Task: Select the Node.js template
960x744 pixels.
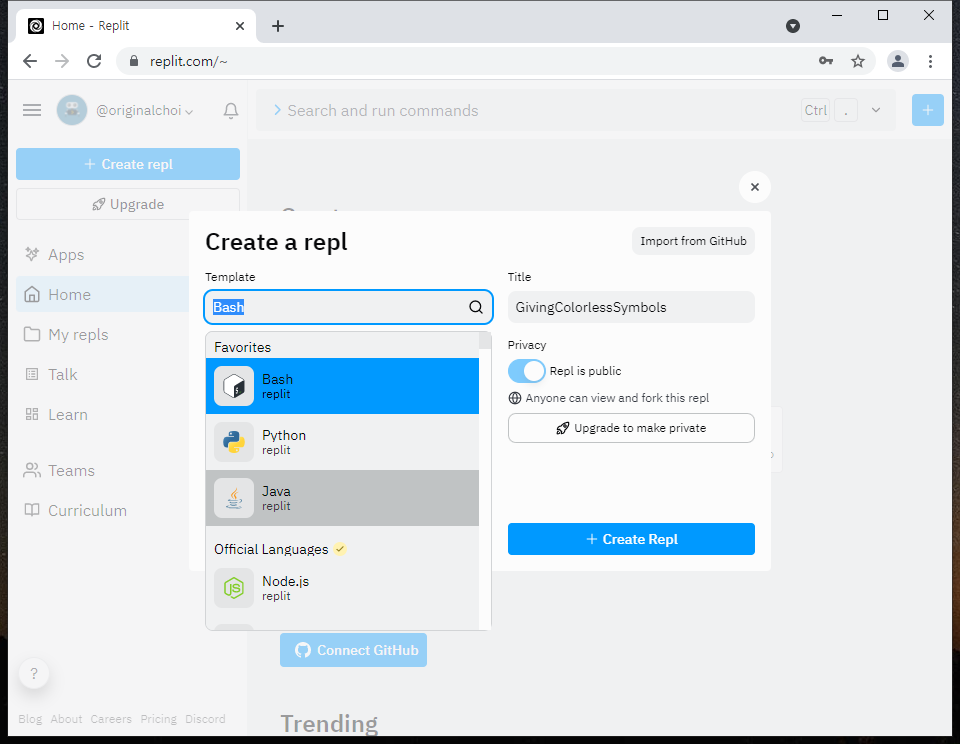Action: (x=342, y=588)
